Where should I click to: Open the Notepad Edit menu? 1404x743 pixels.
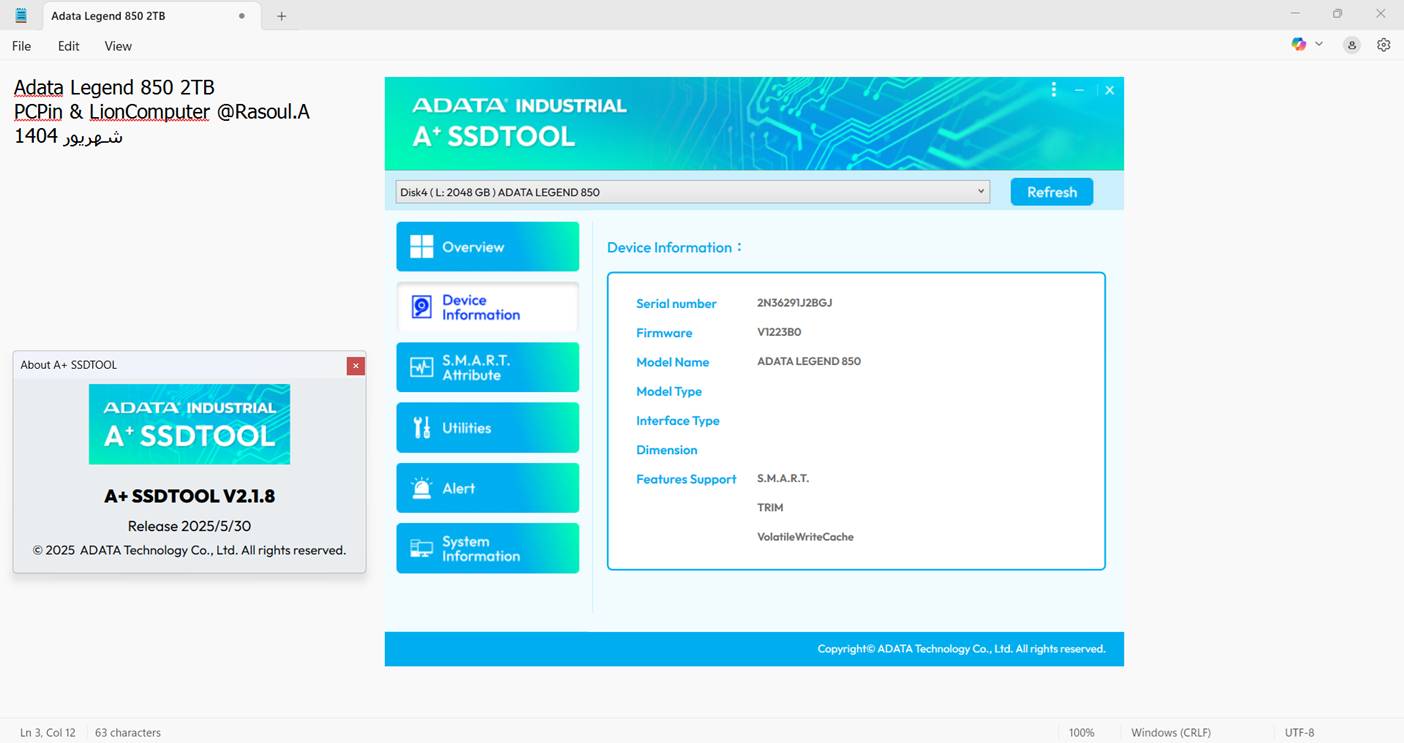coord(68,46)
